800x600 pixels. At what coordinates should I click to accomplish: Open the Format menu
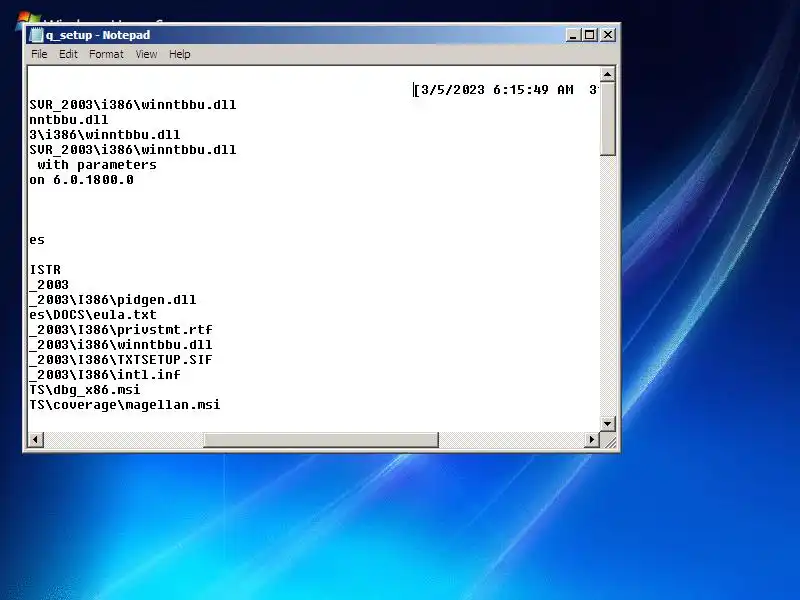coord(106,54)
